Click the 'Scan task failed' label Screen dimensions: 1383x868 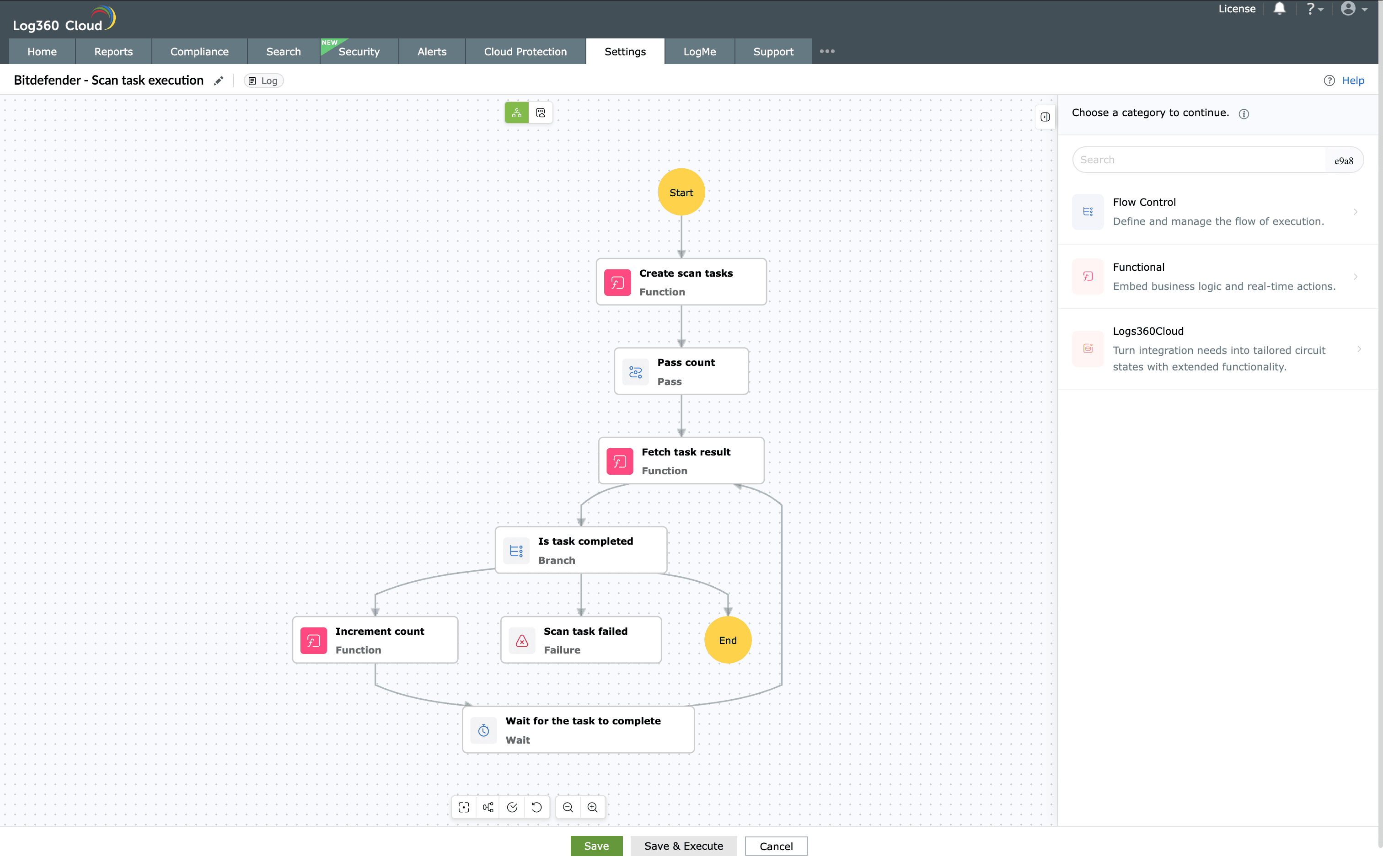[585, 631]
